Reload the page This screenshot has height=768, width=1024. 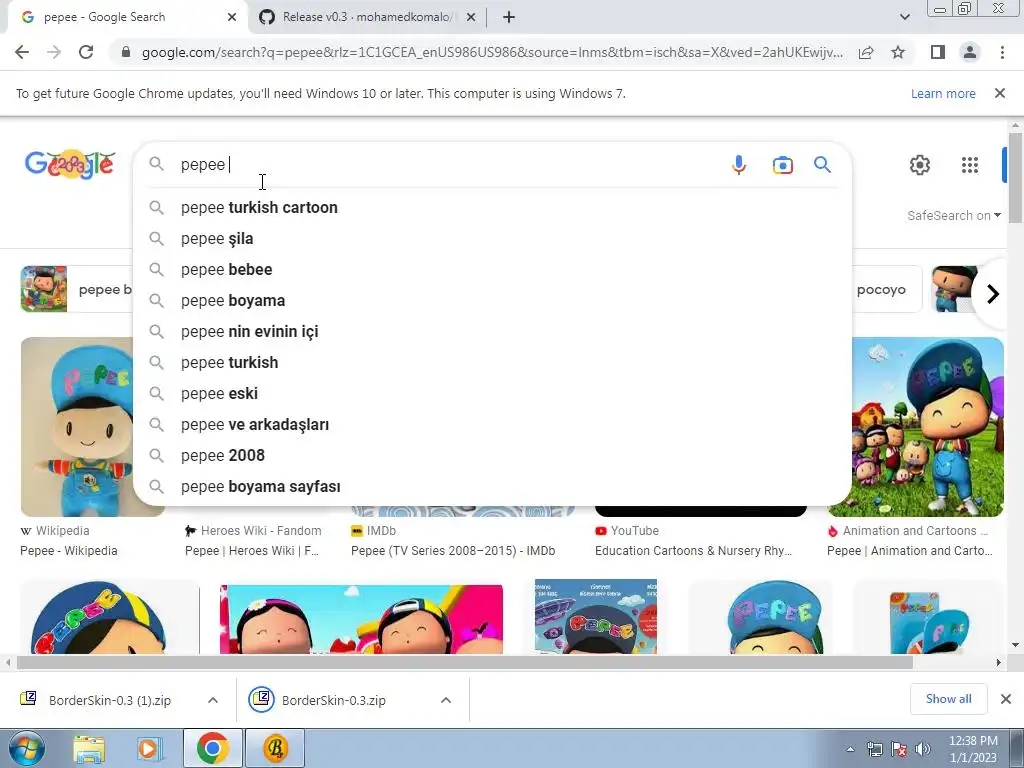(86, 52)
